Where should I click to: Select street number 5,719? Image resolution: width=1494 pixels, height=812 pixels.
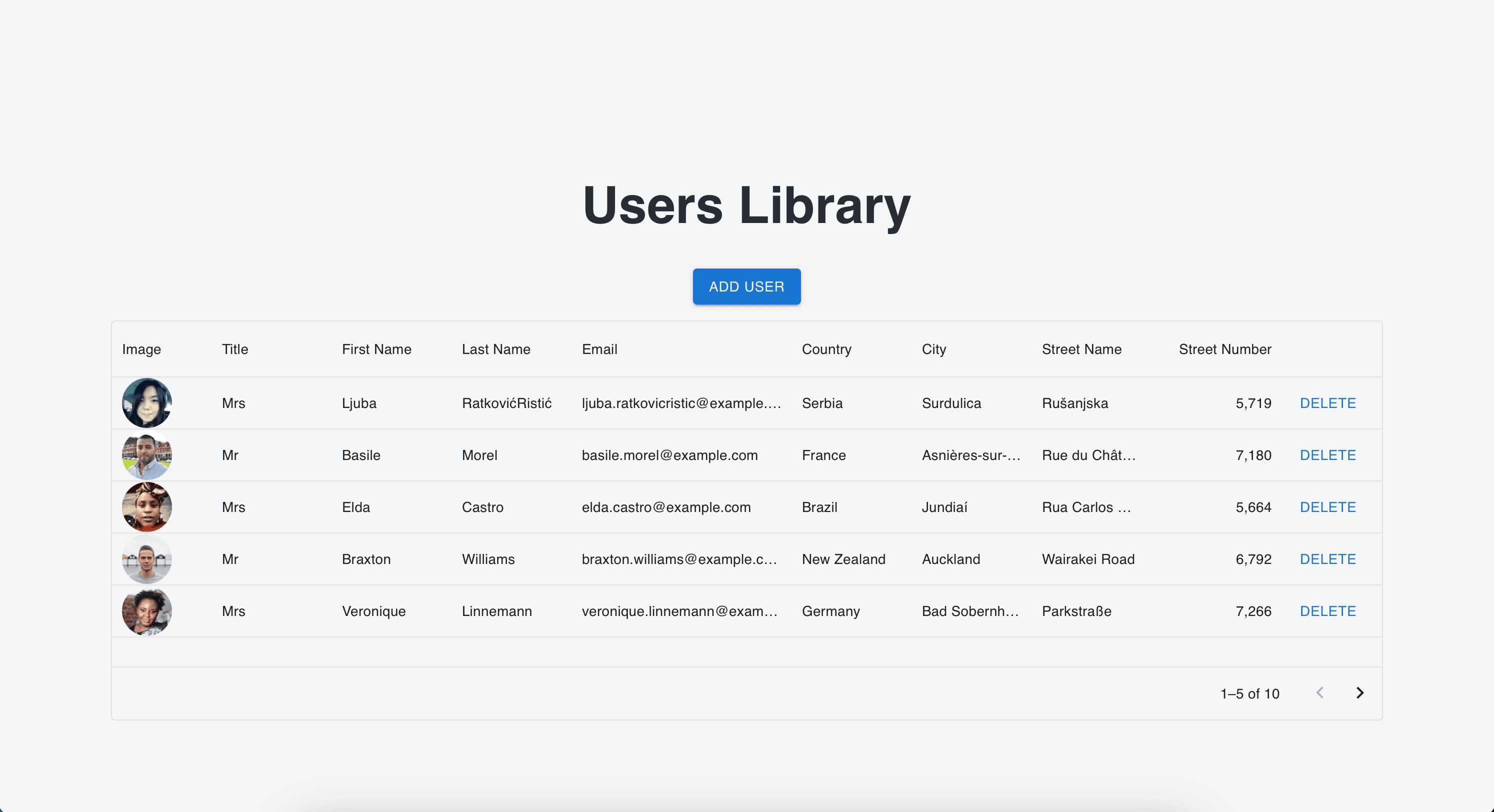tap(1253, 403)
